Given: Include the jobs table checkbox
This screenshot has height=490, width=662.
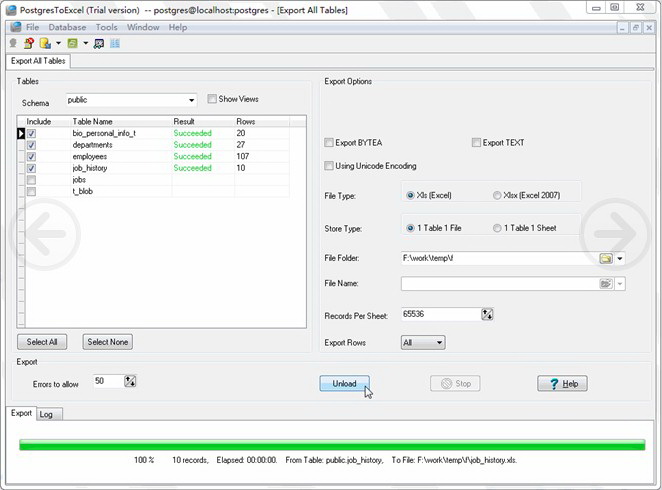Looking at the screenshot, I should point(32,180).
